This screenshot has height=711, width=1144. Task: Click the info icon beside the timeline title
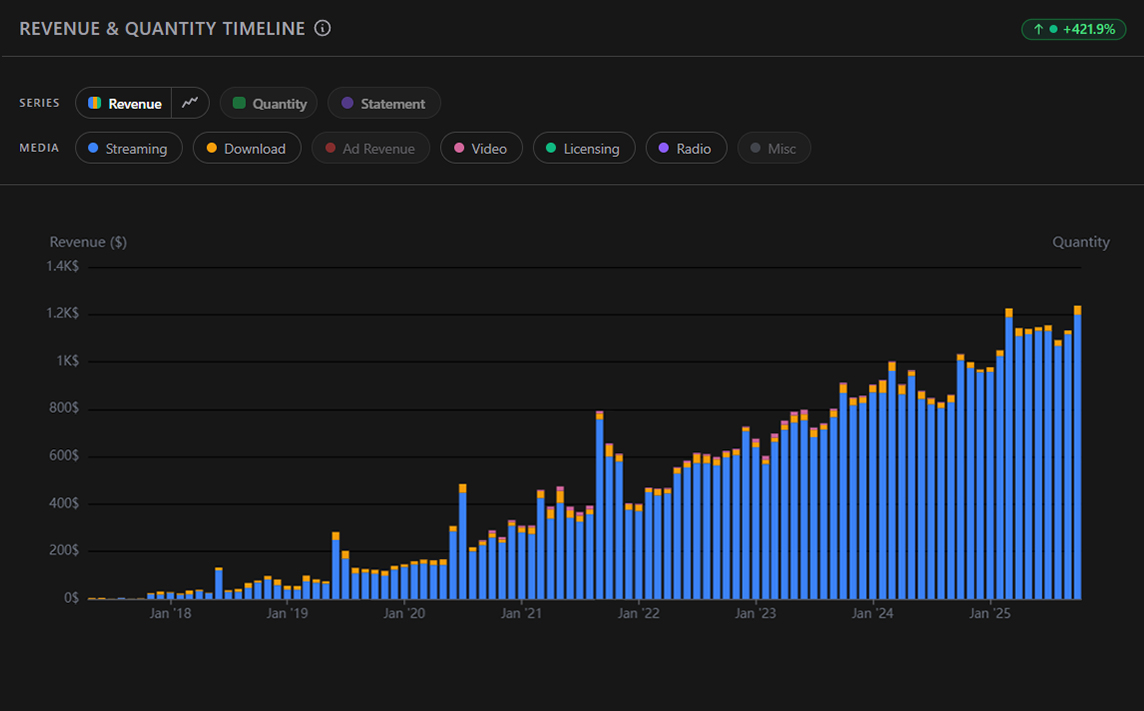322,28
